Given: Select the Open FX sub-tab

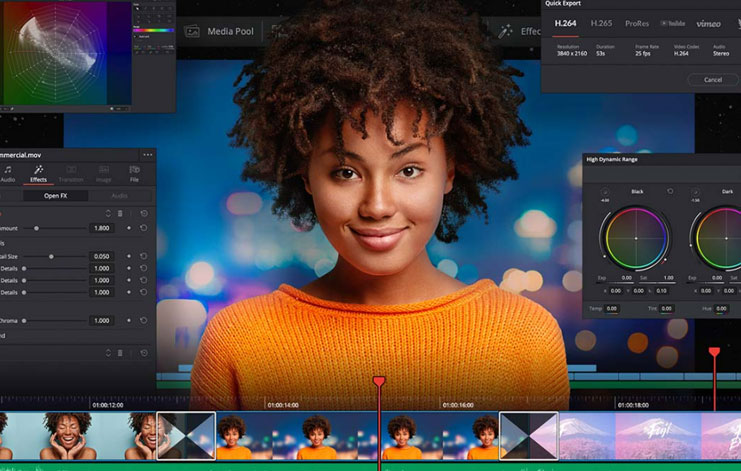Looking at the screenshot, I should 55,196.
